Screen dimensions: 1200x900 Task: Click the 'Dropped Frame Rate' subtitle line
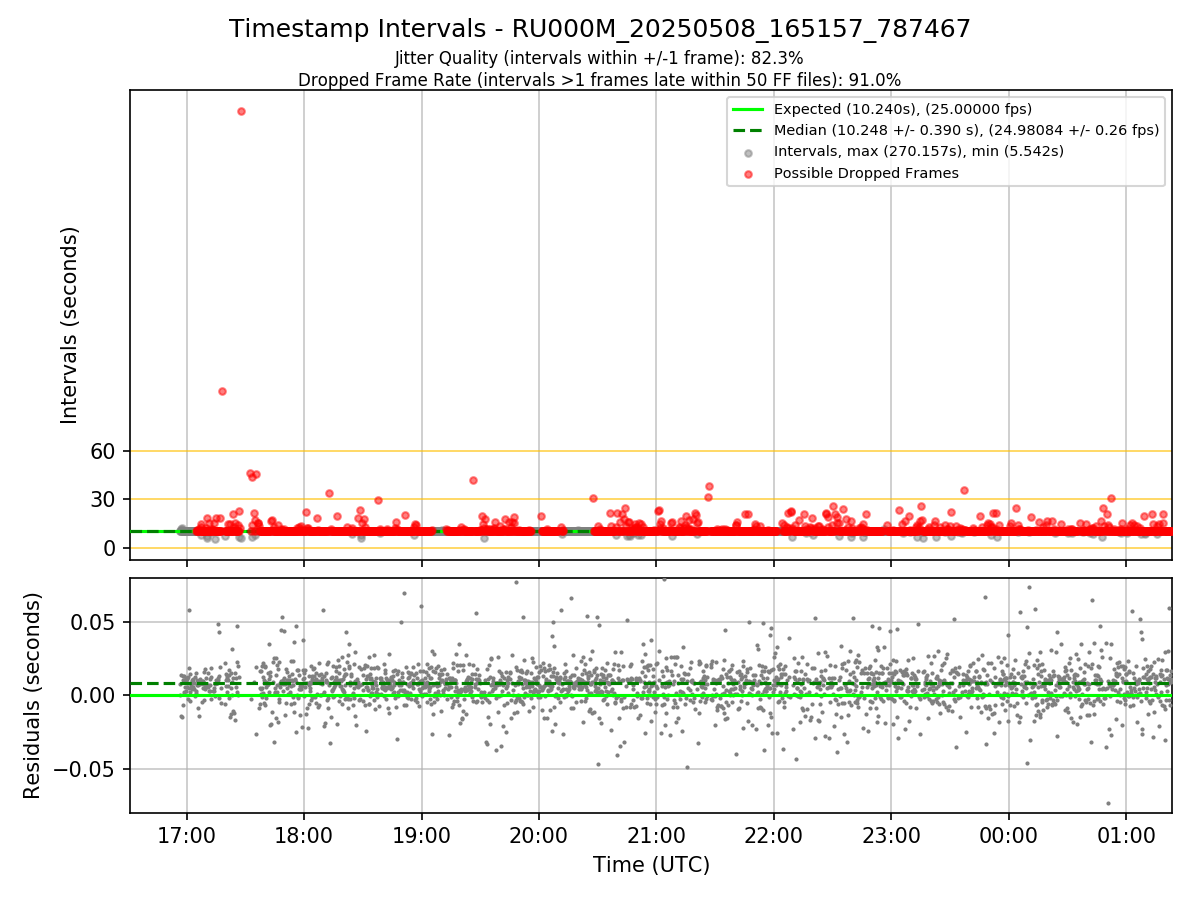(x=599, y=79)
